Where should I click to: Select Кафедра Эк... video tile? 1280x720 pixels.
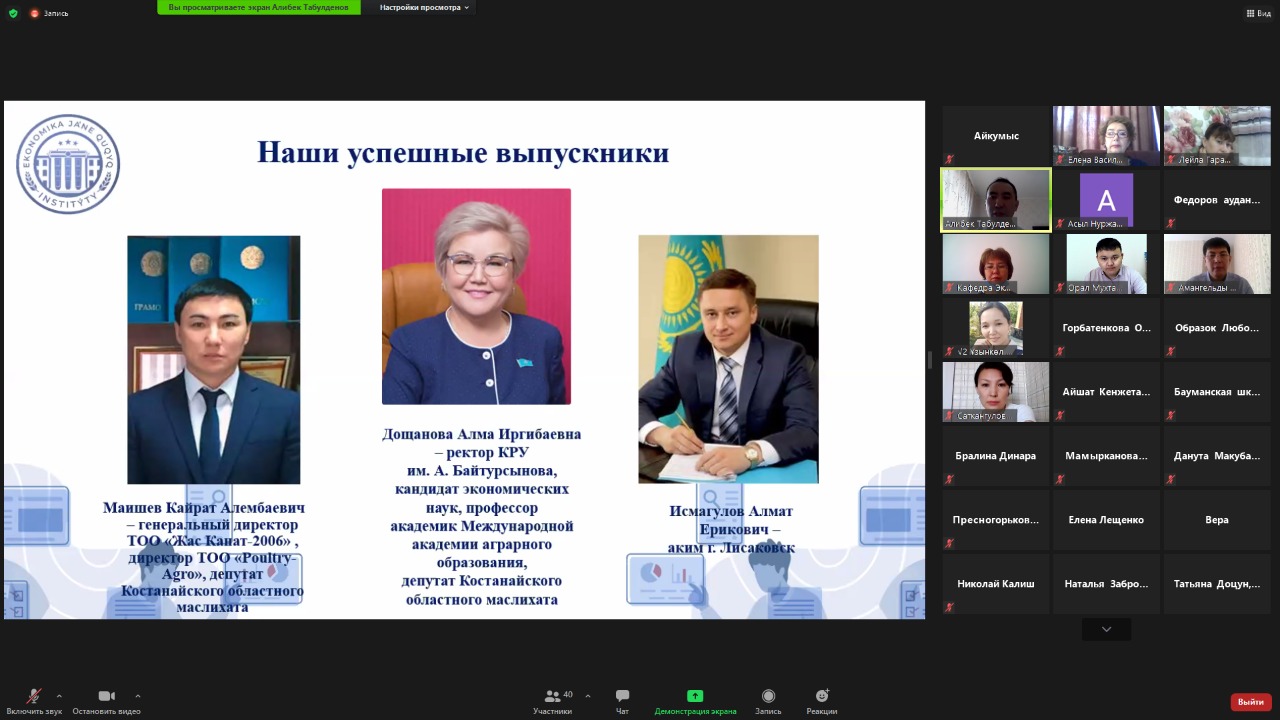pos(996,264)
